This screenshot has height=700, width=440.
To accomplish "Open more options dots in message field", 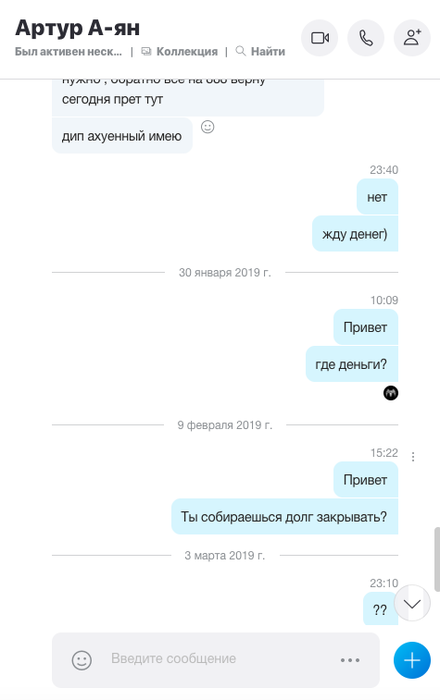I will [350, 660].
